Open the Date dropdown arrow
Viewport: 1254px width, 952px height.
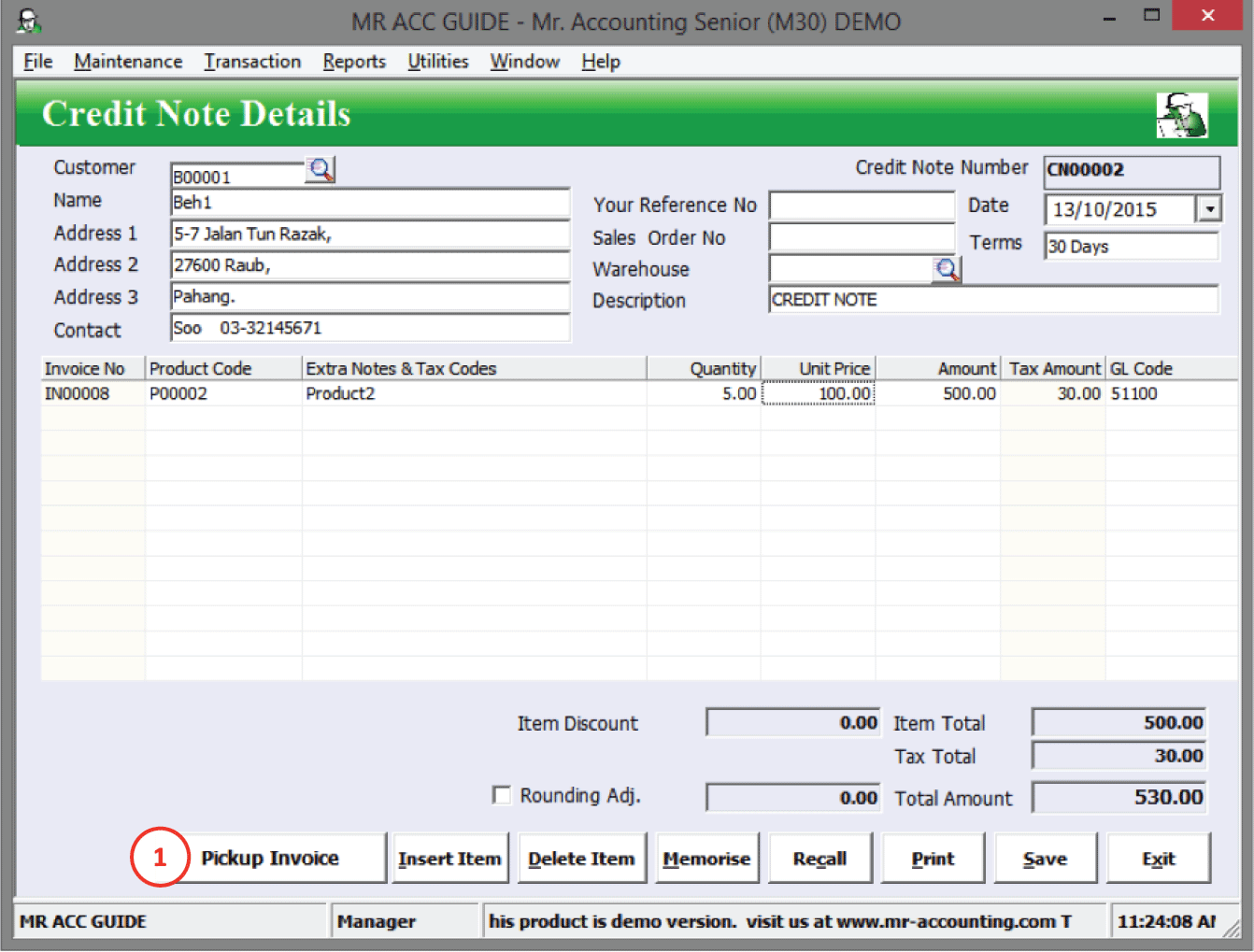pos(1210,208)
